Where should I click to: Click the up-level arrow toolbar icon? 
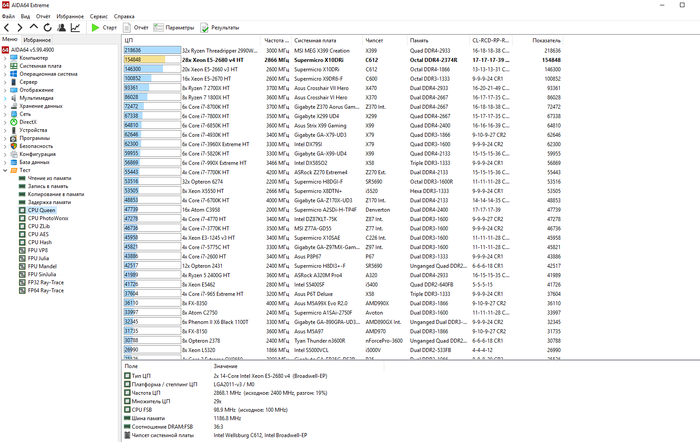[33, 27]
